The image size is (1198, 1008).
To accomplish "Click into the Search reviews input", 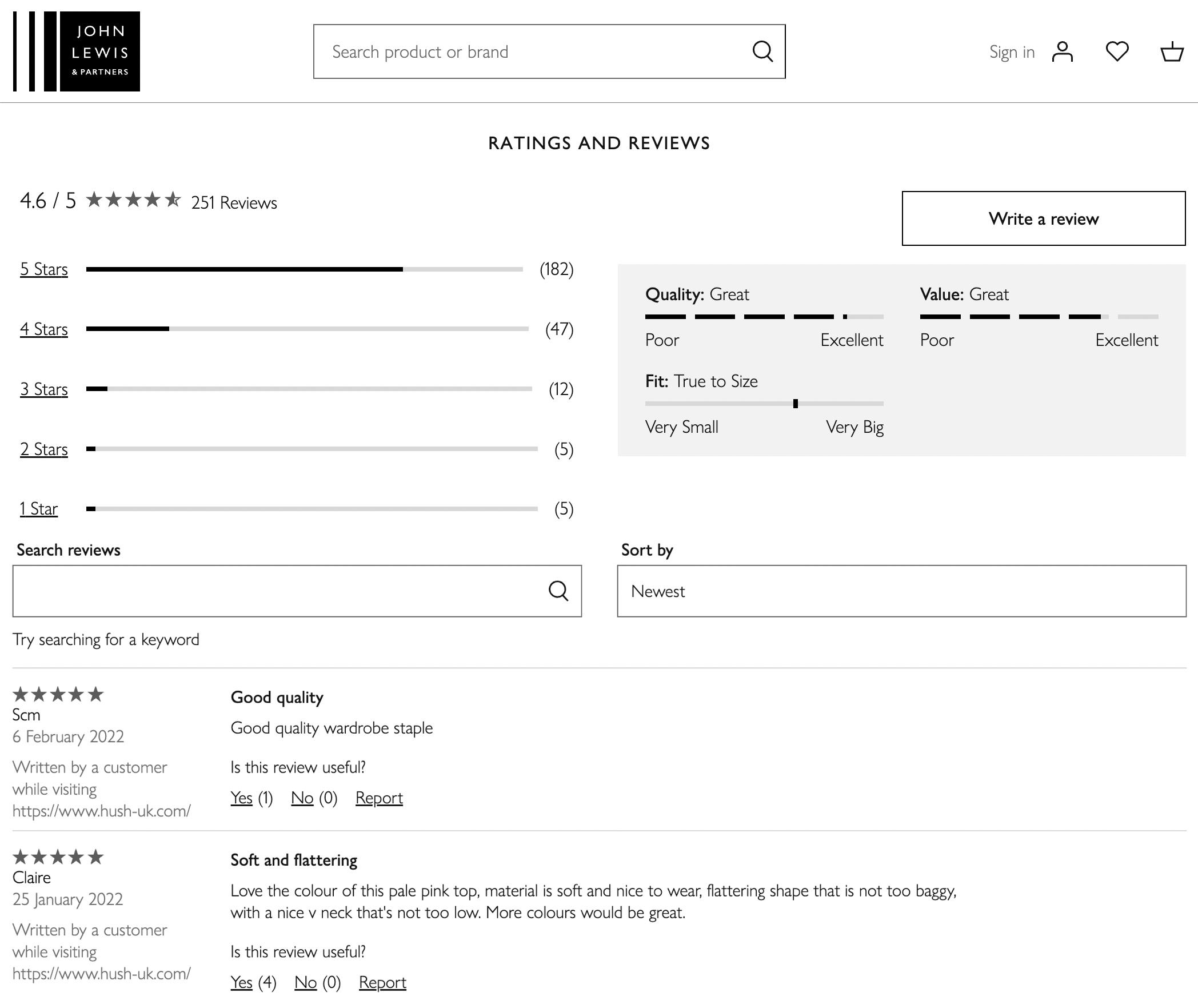I will pos(274,591).
